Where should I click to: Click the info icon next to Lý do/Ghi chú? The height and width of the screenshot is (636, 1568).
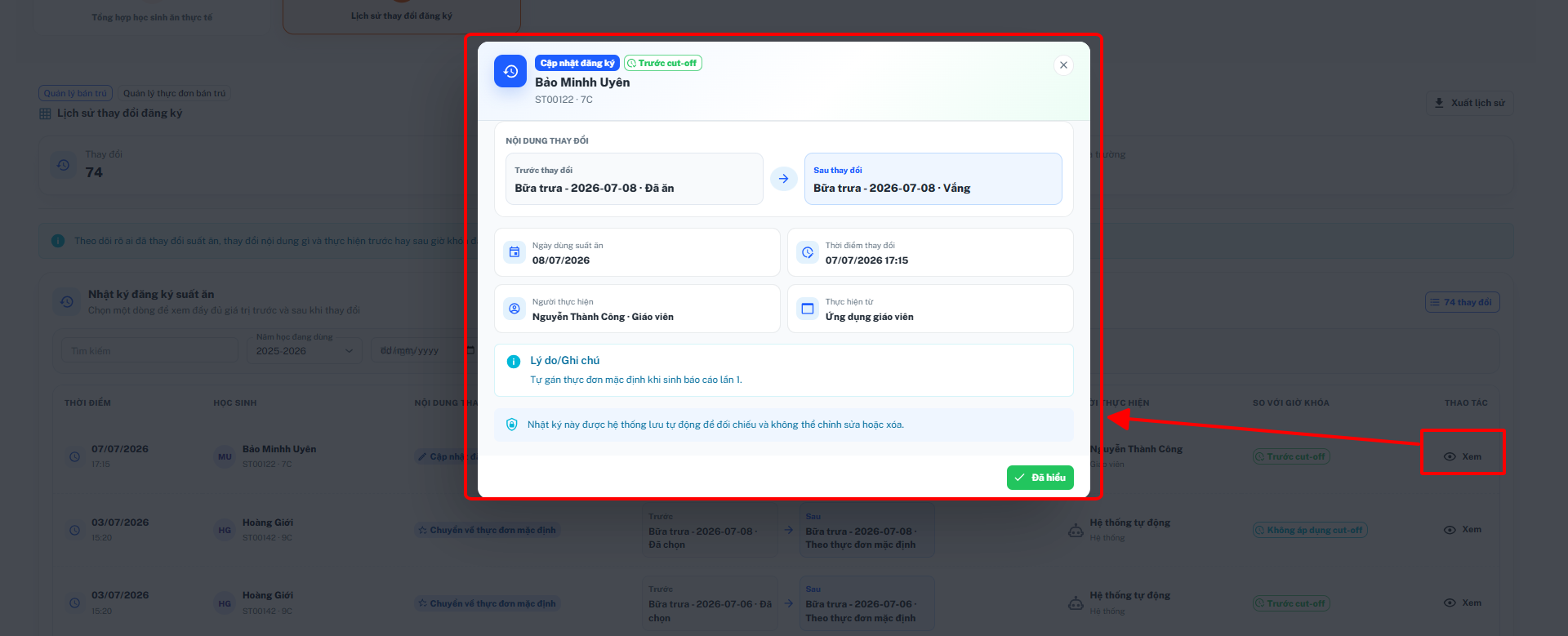pos(514,361)
